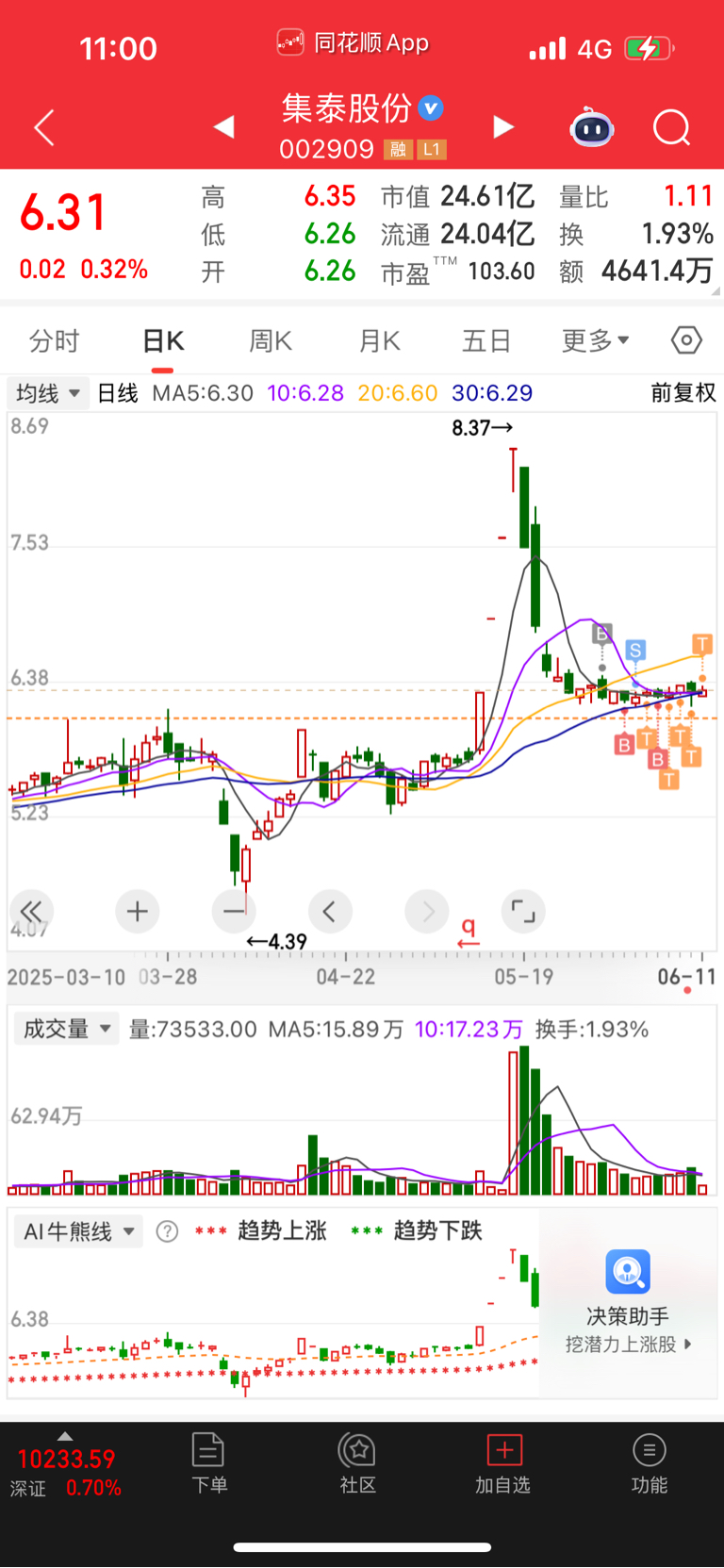Image resolution: width=724 pixels, height=1568 pixels.
Task: Open 成交量 indicator dropdown
Action: tap(66, 1029)
